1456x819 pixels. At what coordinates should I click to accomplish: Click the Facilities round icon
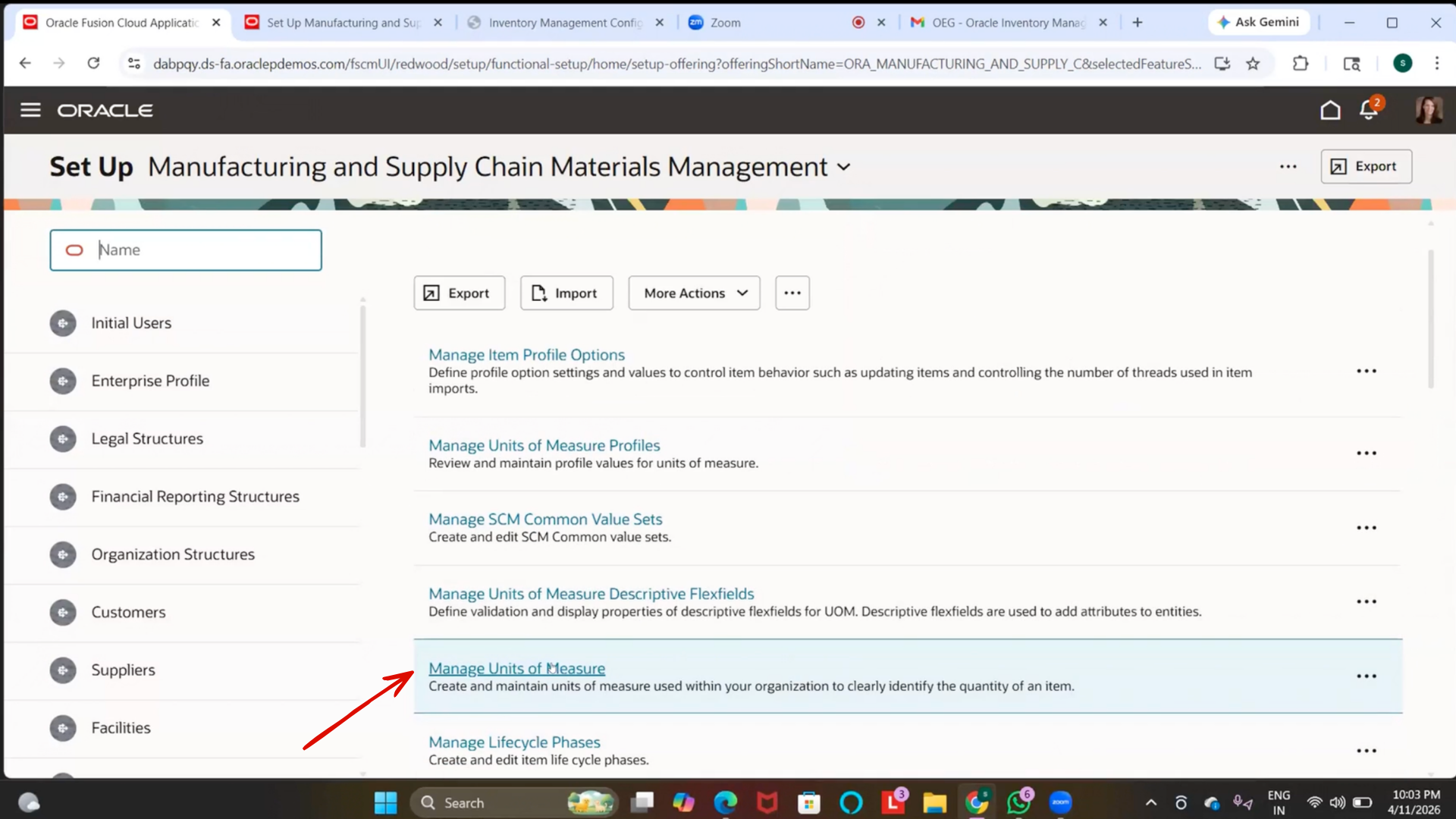point(63,729)
